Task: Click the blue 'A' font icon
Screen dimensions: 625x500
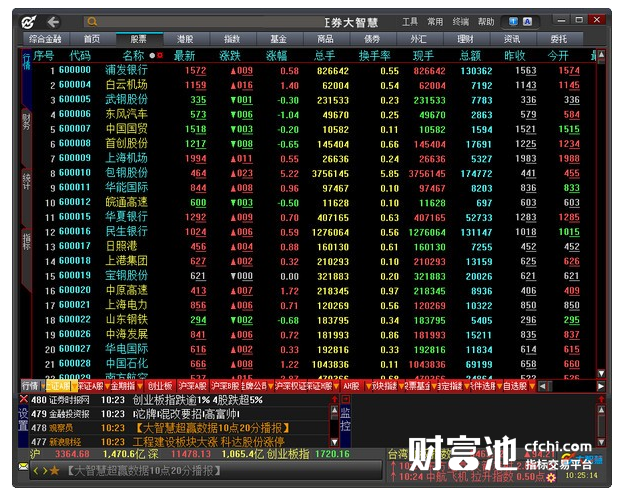Action: (x=527, y=22)
